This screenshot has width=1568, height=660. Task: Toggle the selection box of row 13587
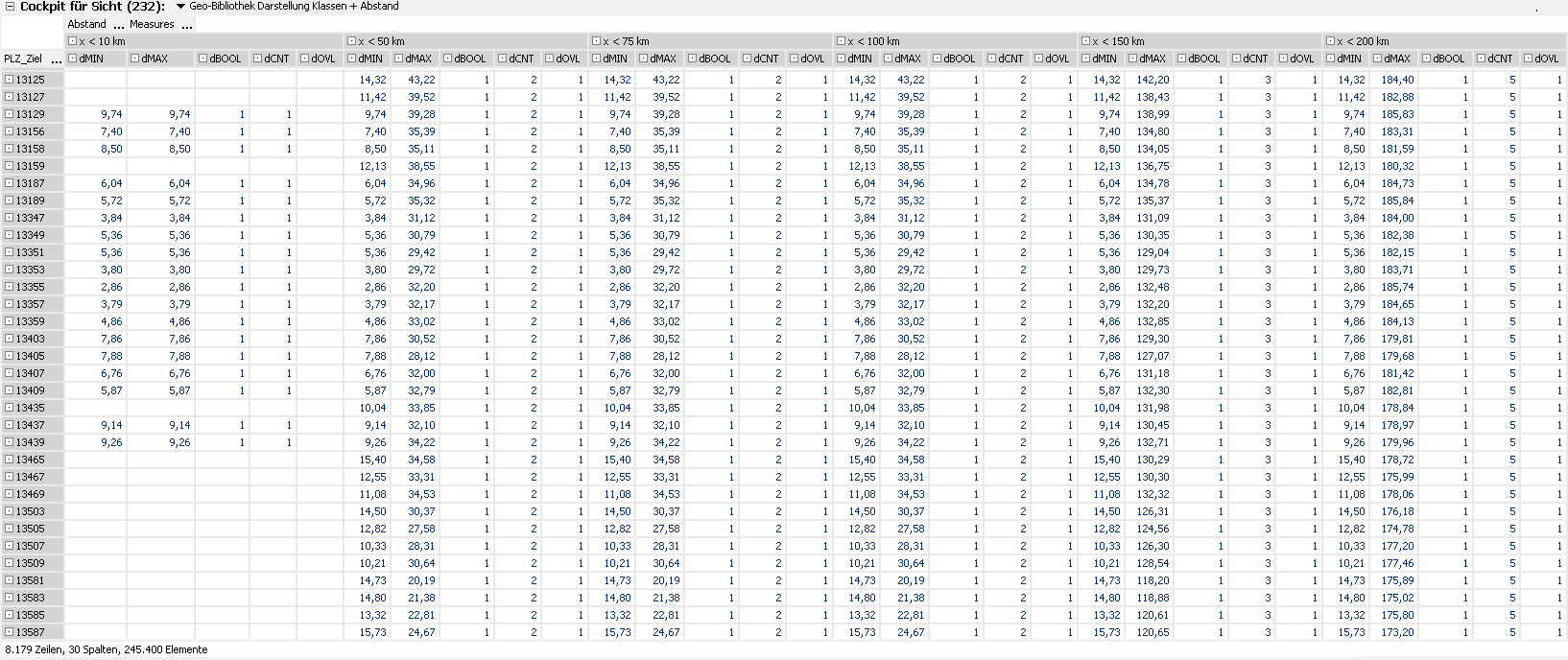click(x=9, y=632)
